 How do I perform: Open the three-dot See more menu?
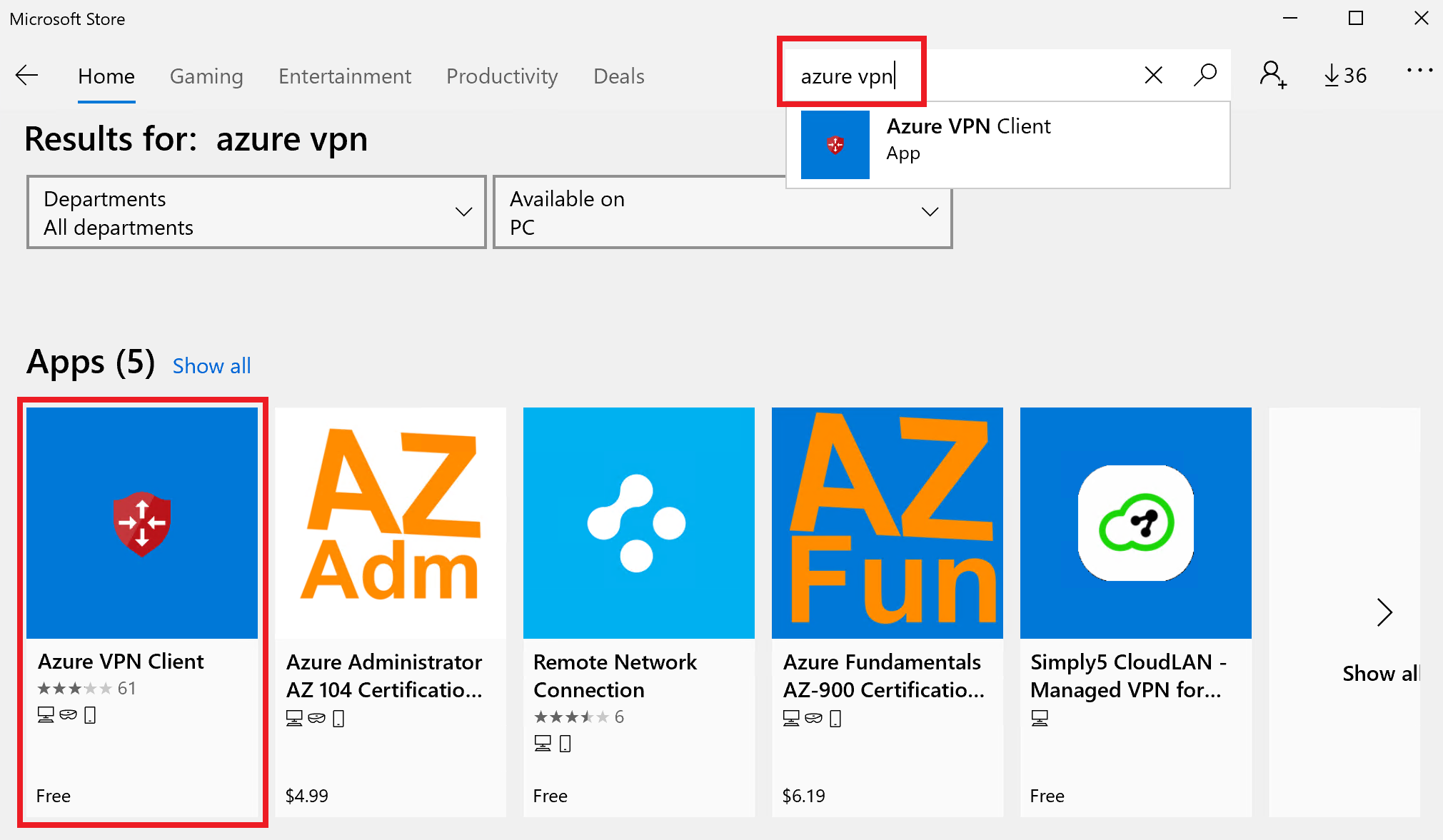tap(1419, 70)
